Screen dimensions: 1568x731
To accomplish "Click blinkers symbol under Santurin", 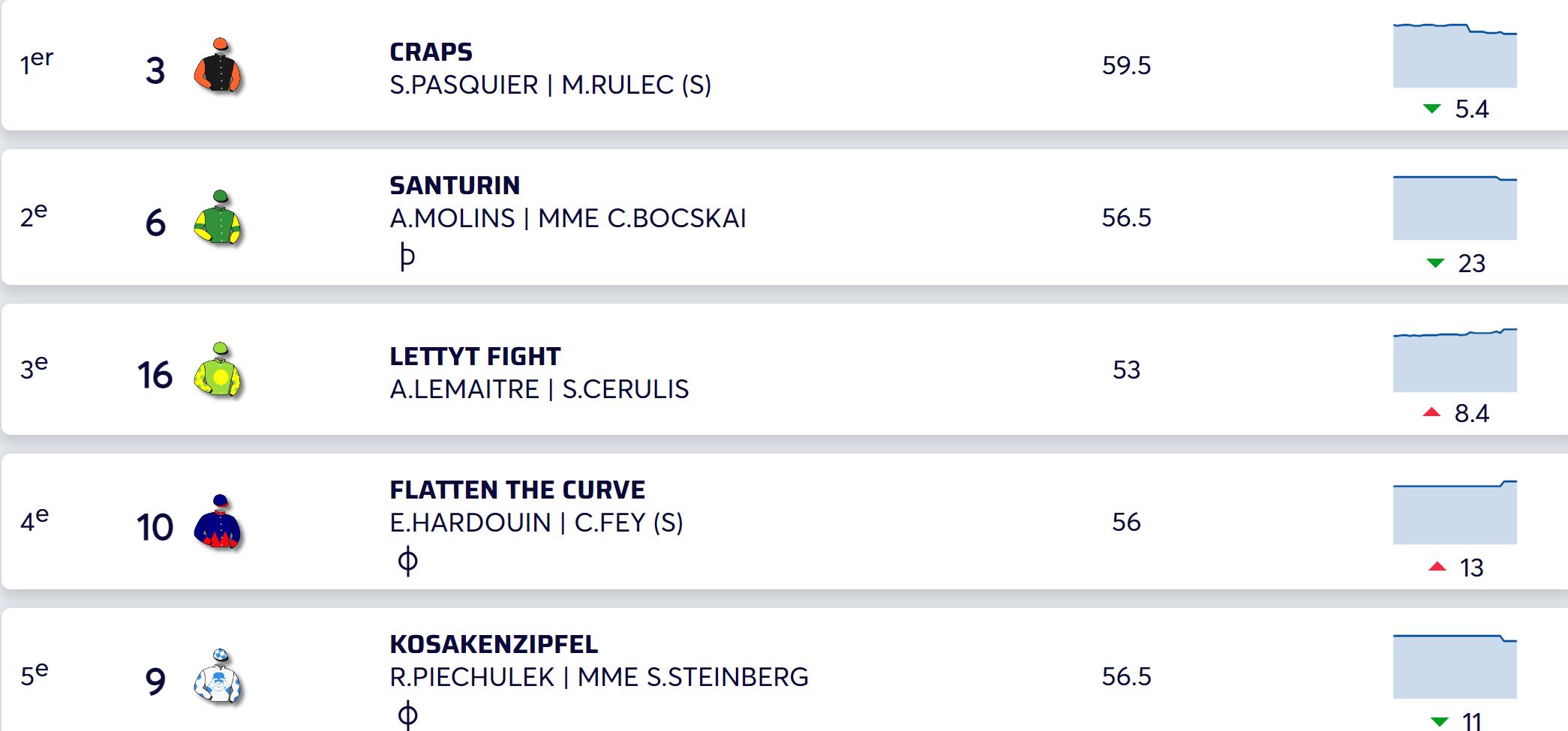I will pyautogui.click(x=407, y=256).
